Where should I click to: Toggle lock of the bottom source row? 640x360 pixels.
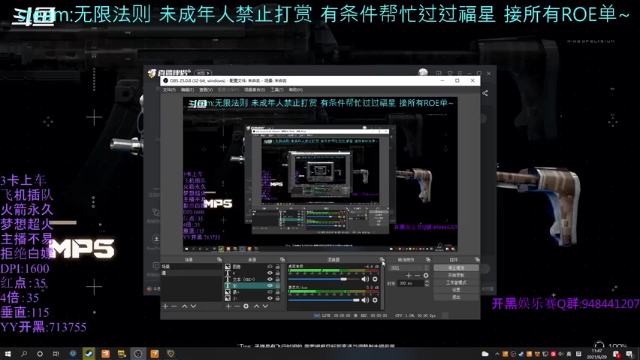(x=278, y=298)
